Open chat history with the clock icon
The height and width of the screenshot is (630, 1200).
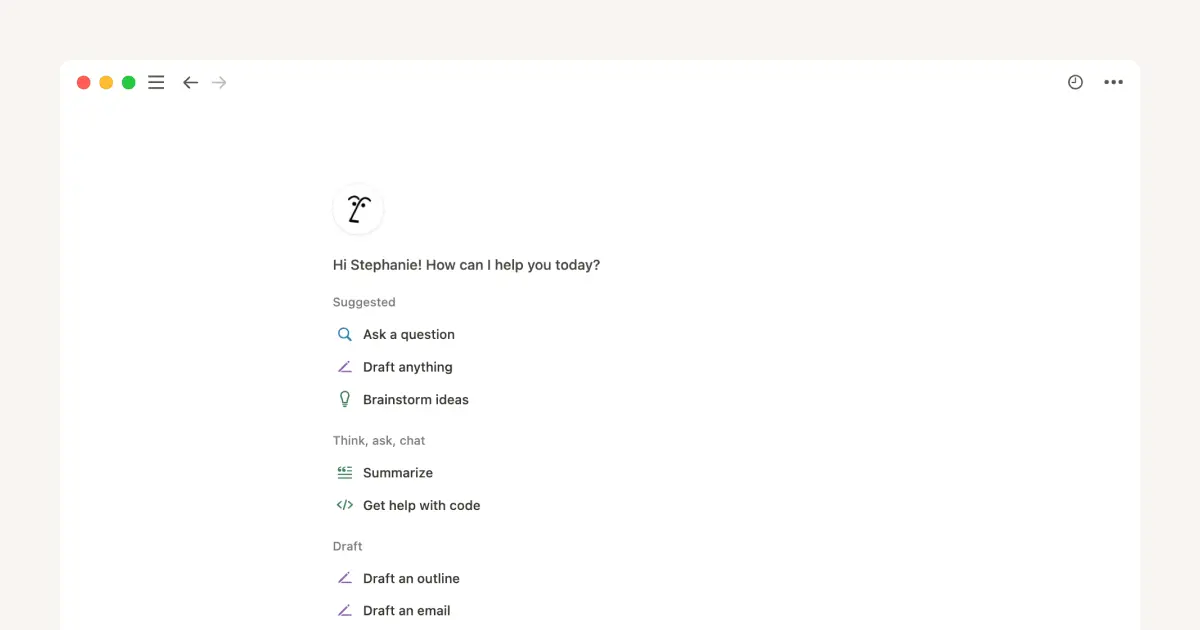(1075, 82)
